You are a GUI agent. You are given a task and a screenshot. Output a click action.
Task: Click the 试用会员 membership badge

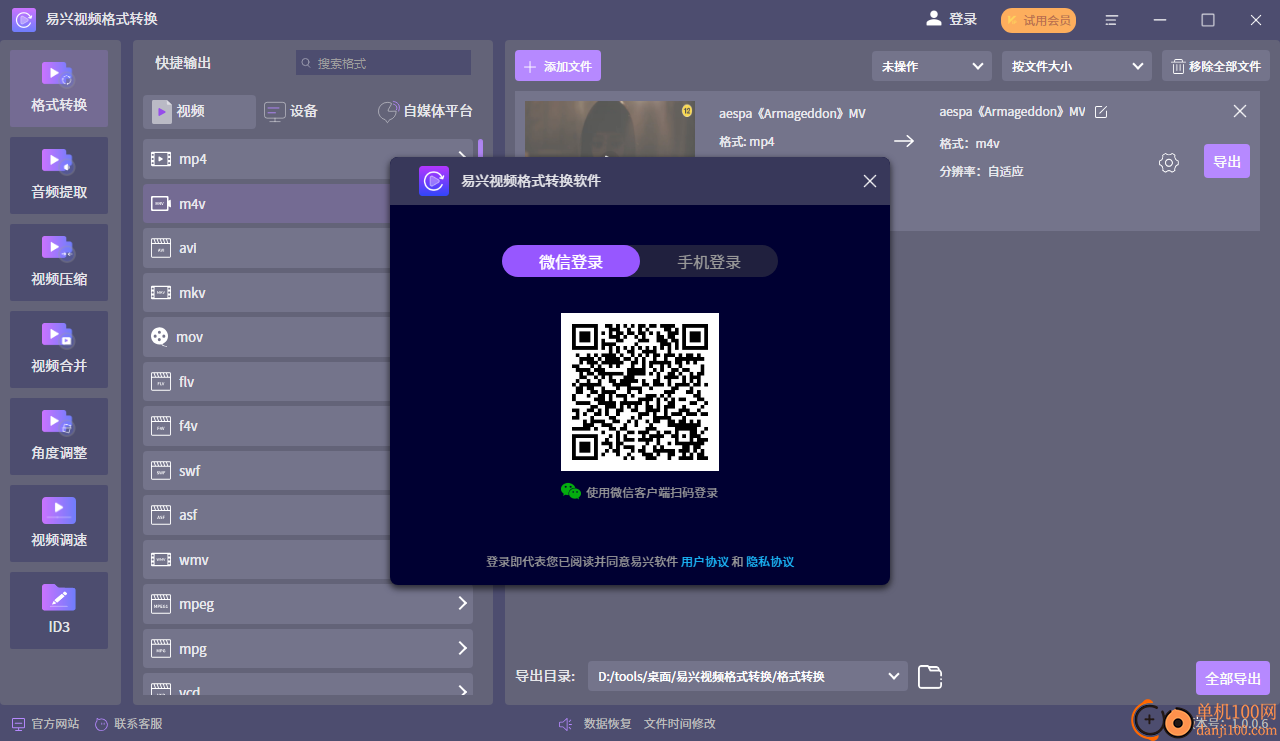[1039, 20]
